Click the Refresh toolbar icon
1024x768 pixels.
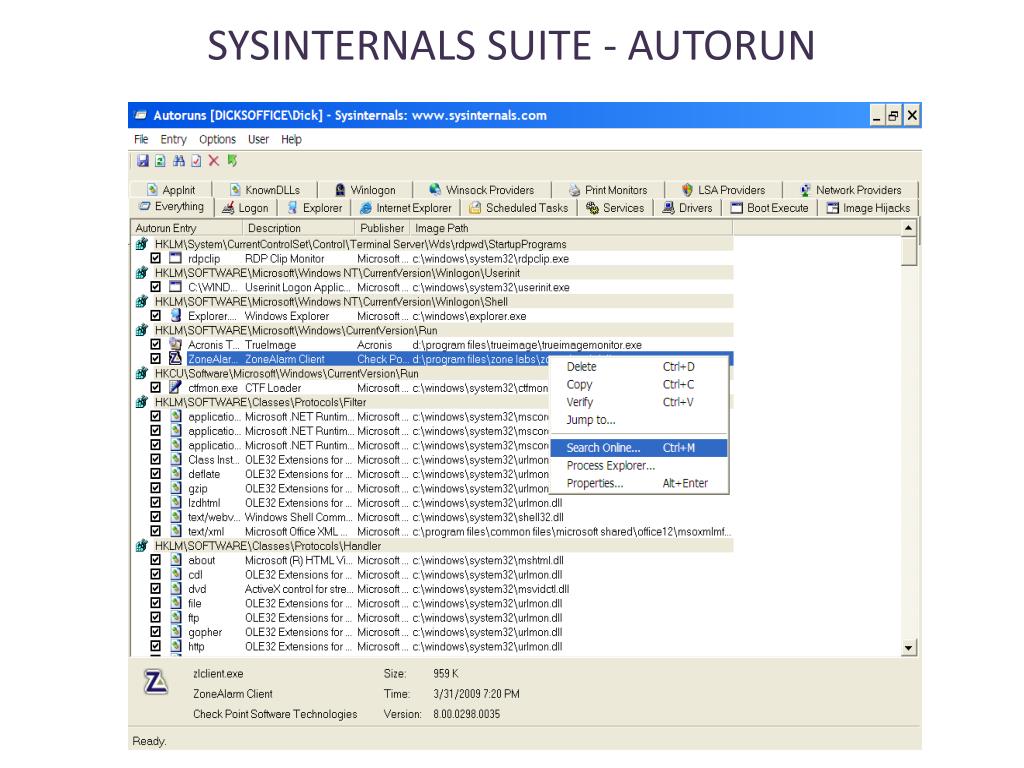pos(160,161)
